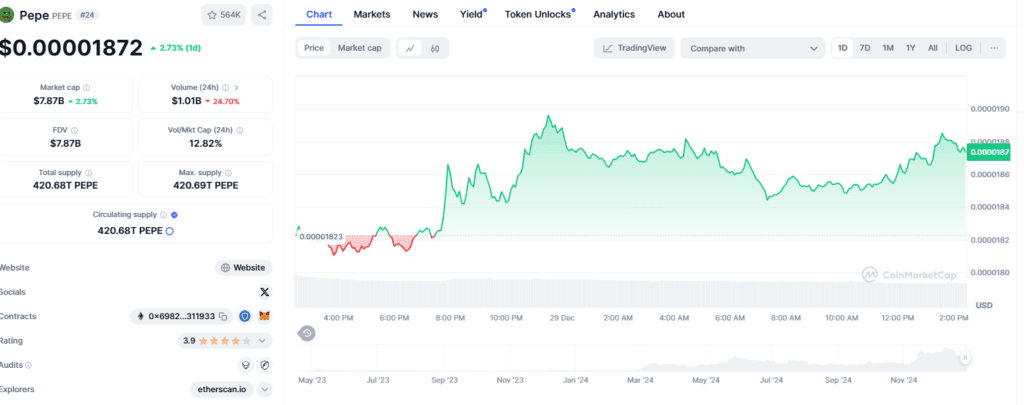This screenshot has width=1024, height=405.
Task: Click the FDV info icon
Action: click(74, 131)
